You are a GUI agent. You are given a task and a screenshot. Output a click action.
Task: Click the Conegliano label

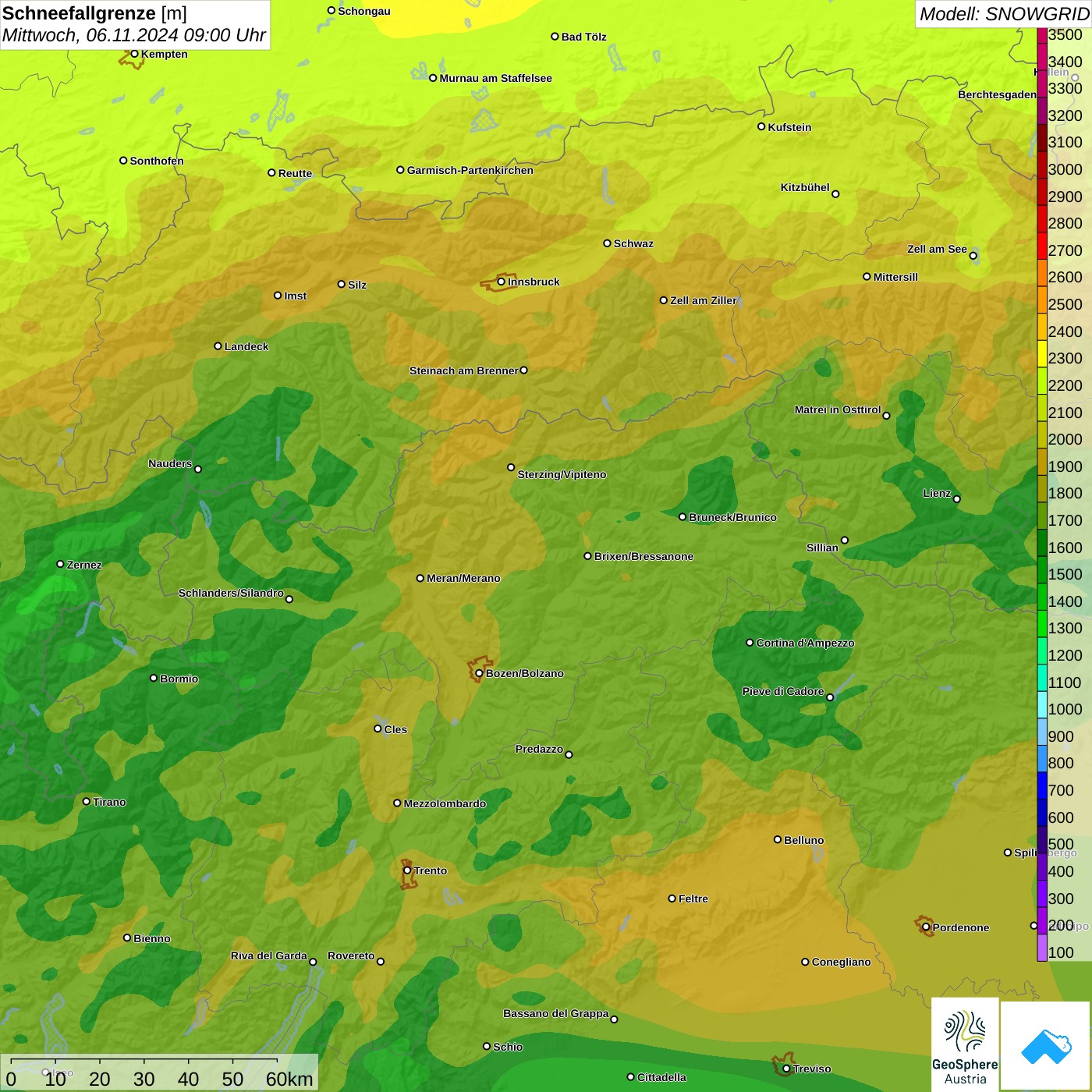841,962
